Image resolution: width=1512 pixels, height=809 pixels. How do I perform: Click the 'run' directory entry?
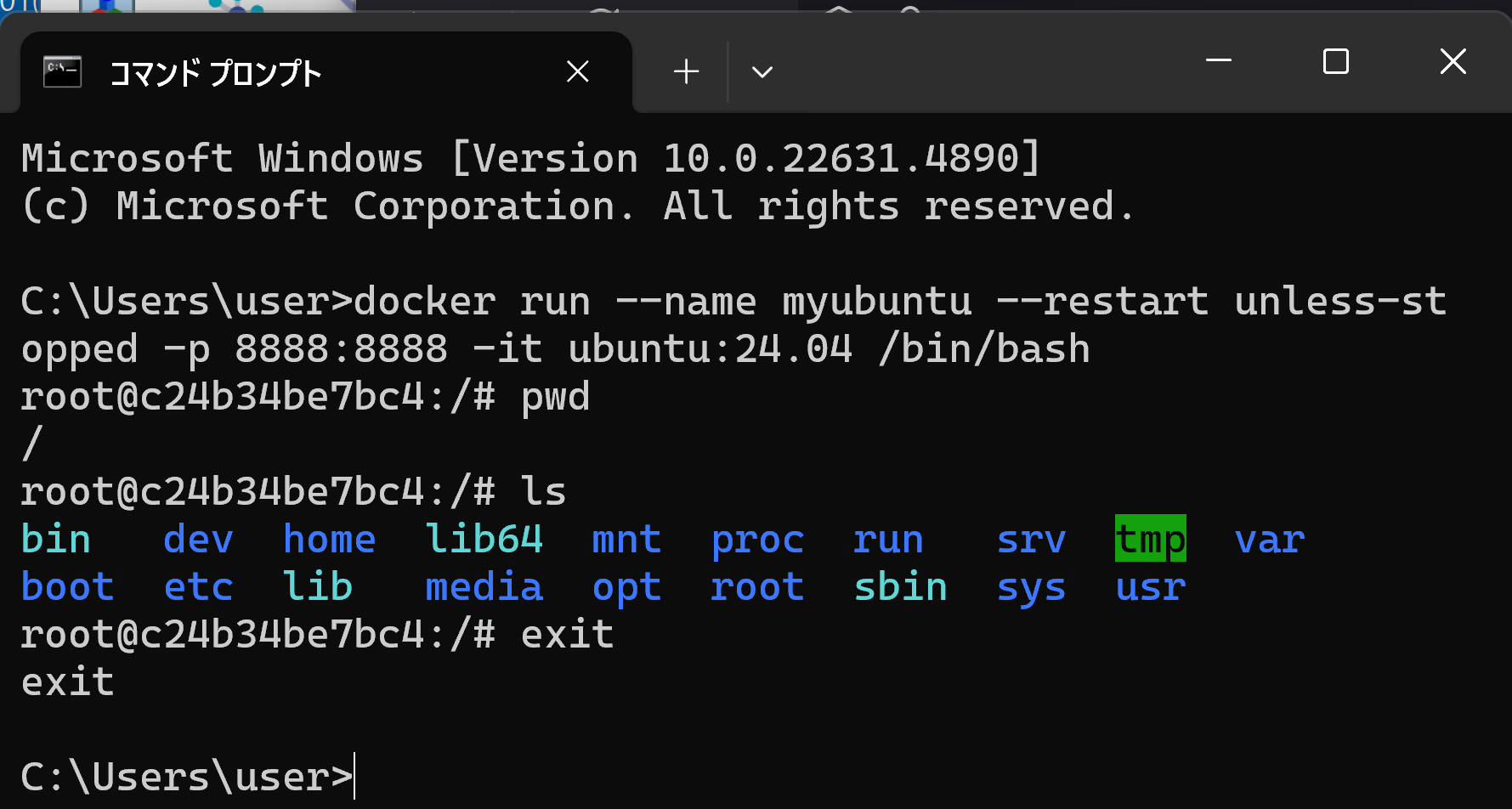[x=888, y=540]
